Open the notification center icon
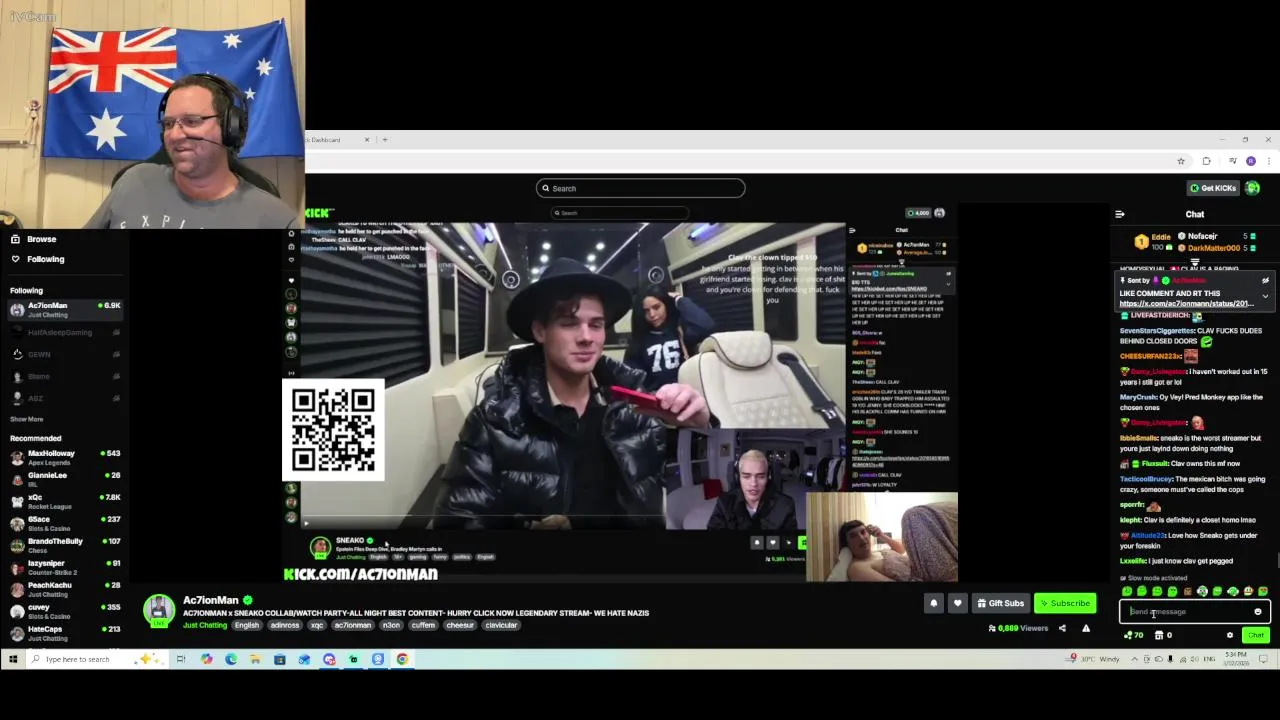This screenshot has width=1280, height=720. point(1263,659)
